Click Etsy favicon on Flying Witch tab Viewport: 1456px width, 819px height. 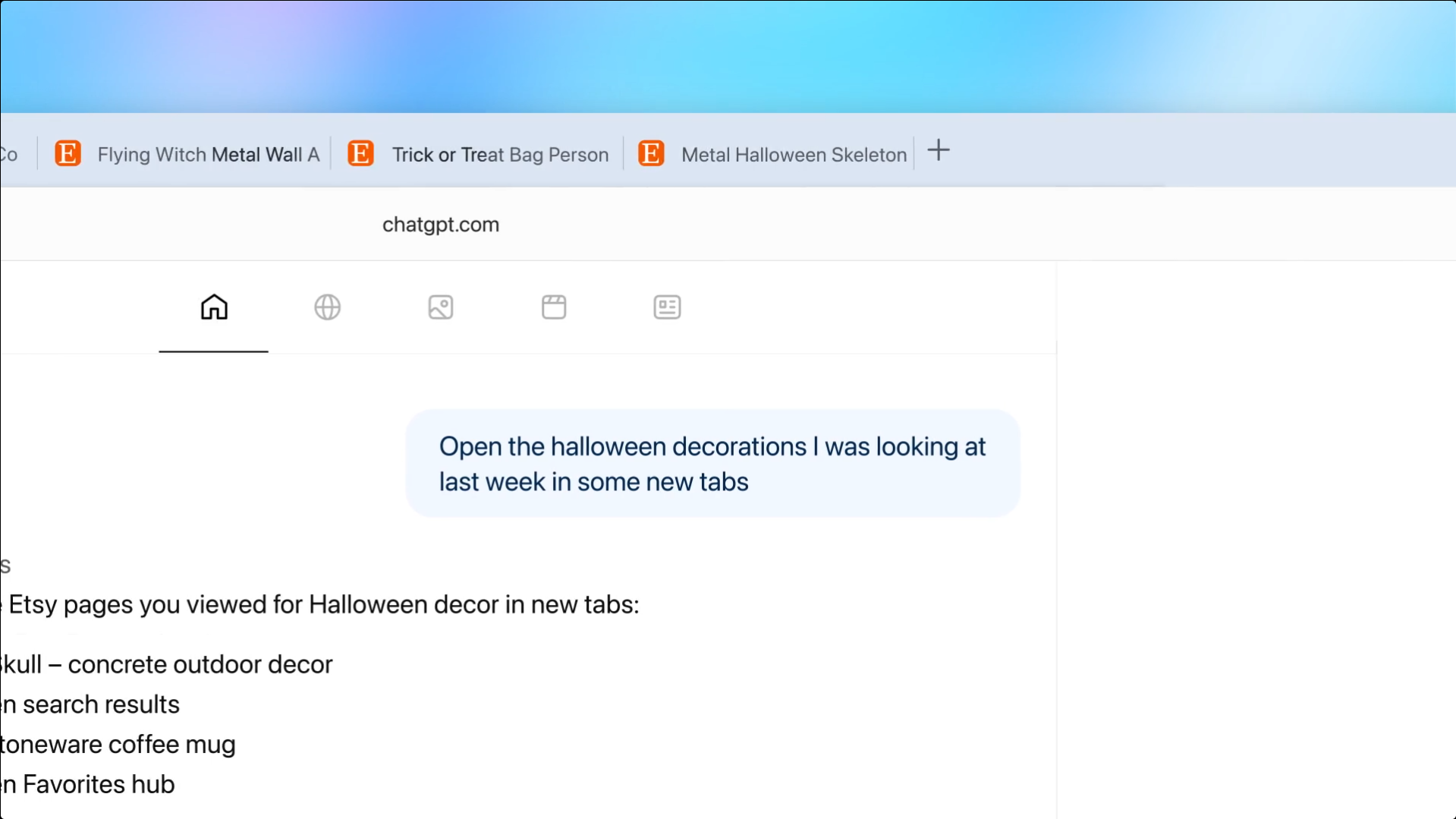point(68,154)
